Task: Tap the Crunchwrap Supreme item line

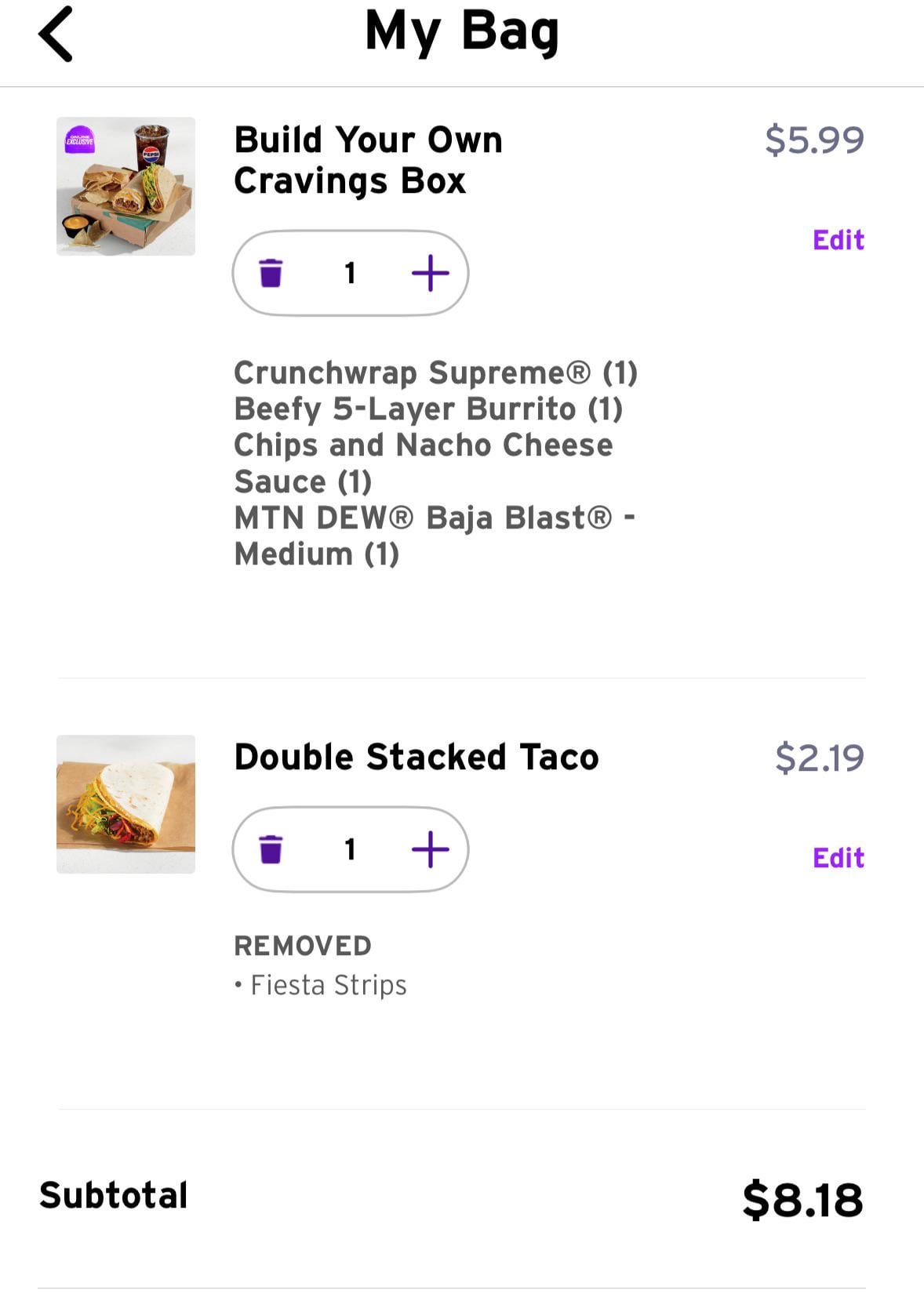Action: coord(435,372)
